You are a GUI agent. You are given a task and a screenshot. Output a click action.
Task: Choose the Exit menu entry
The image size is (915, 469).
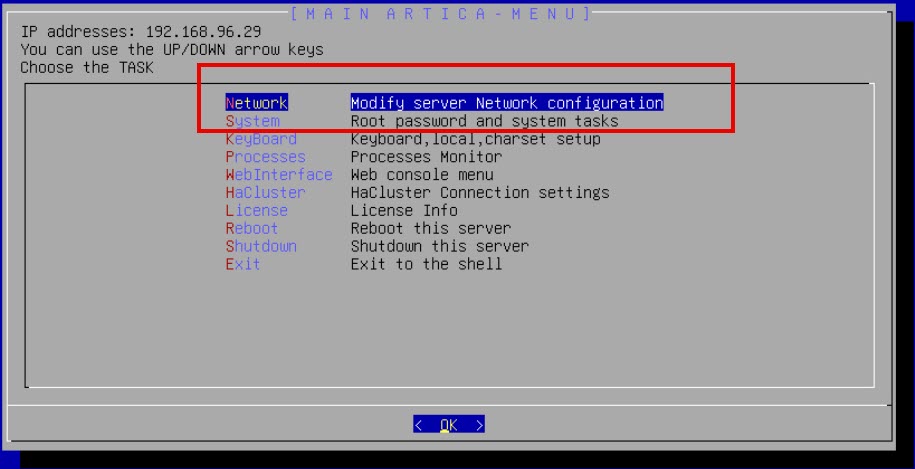click(x=243, y=265)
